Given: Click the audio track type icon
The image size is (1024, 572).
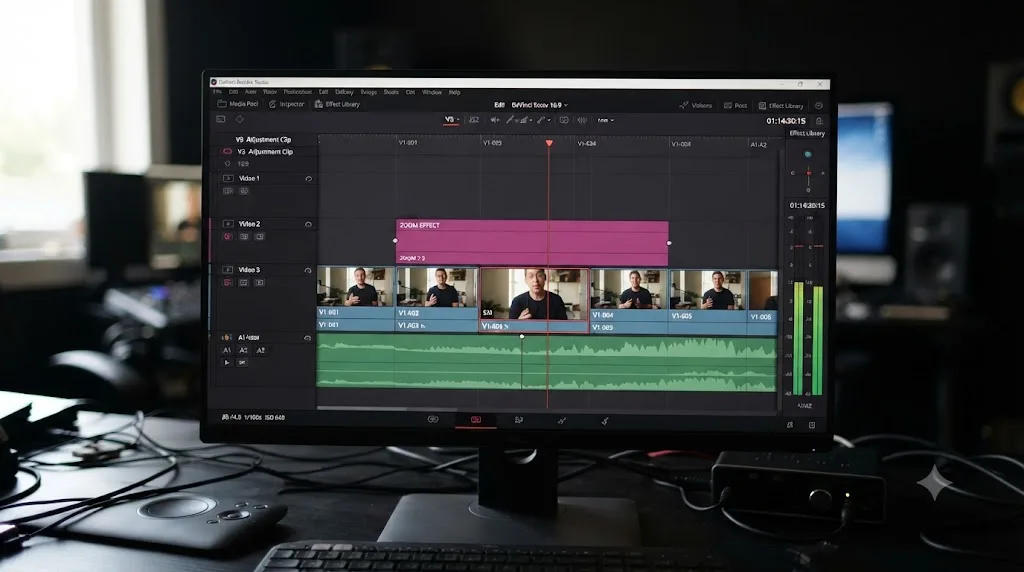Looking at the screenshot, I should [227, 338].
